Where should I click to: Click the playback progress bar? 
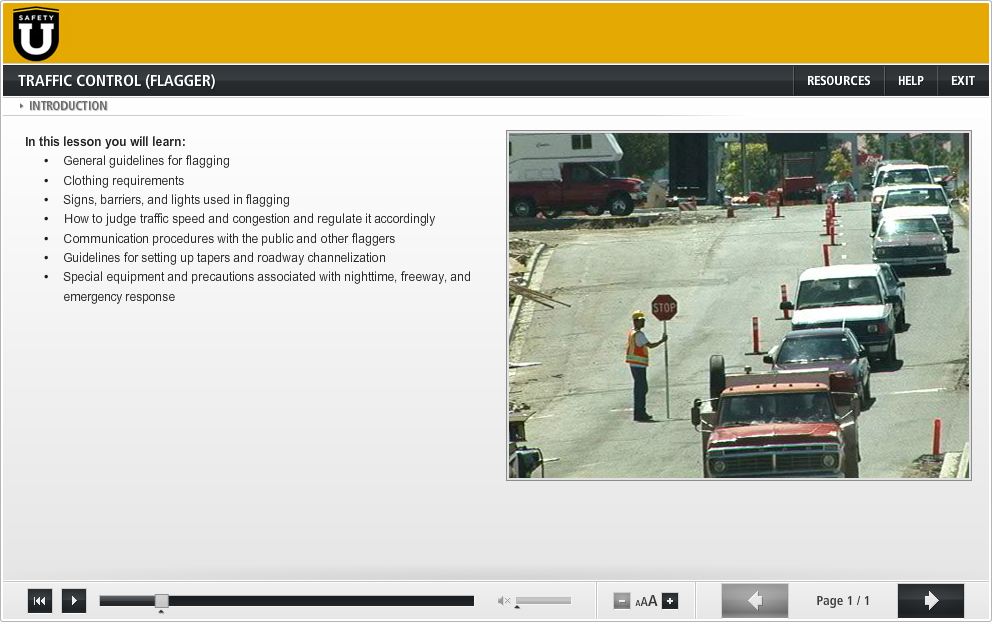coord(300,600)
